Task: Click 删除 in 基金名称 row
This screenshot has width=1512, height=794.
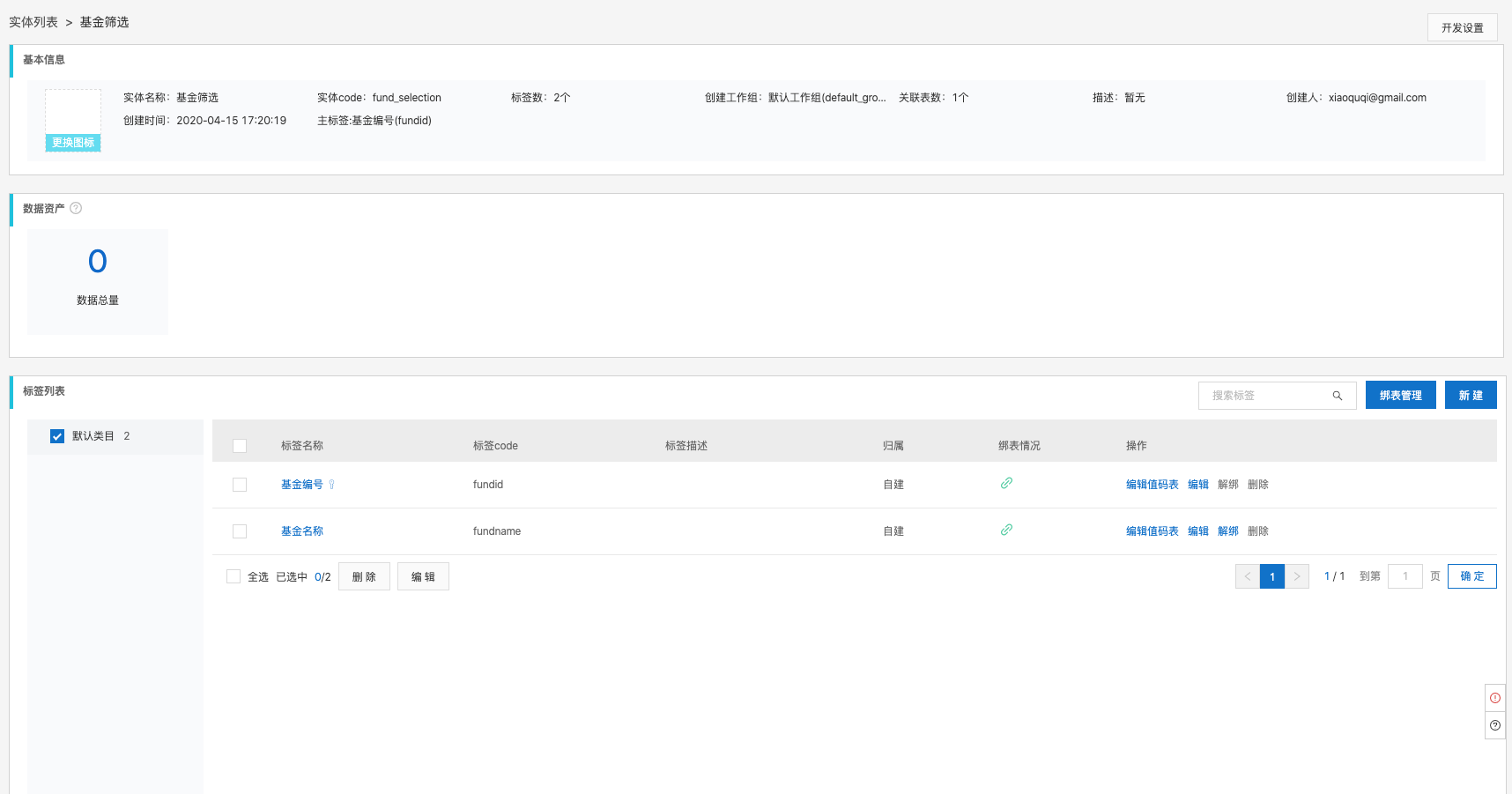Action: coord(1258,531)
